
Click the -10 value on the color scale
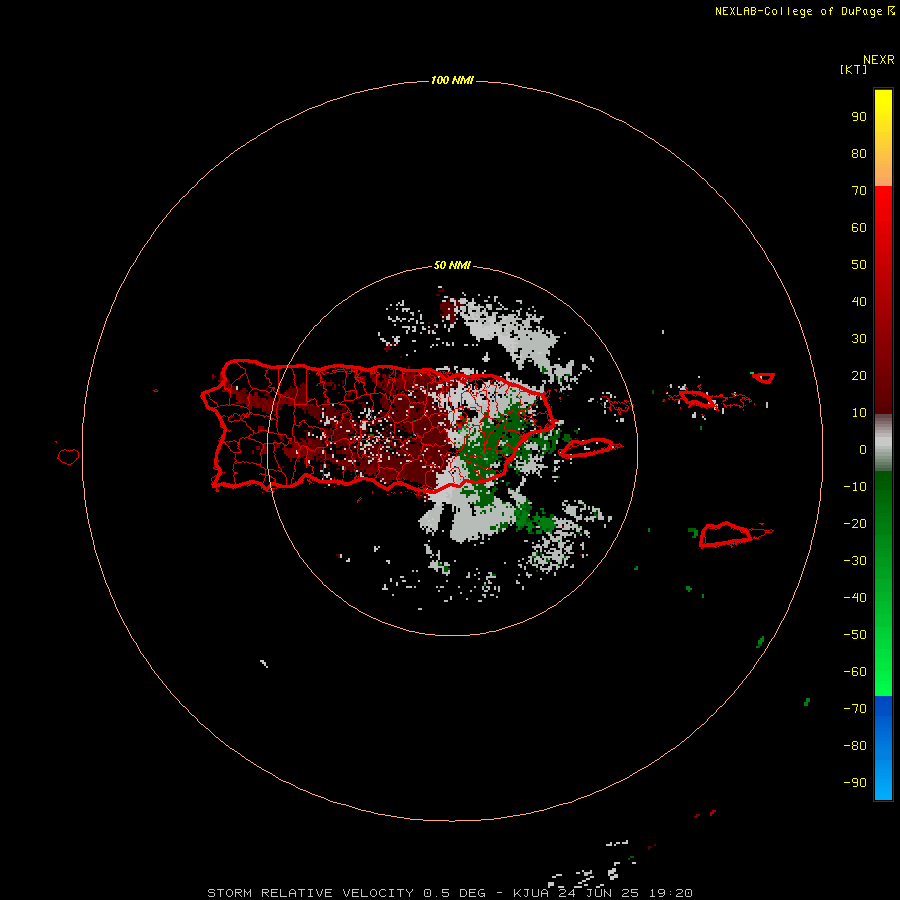[855, 487]
